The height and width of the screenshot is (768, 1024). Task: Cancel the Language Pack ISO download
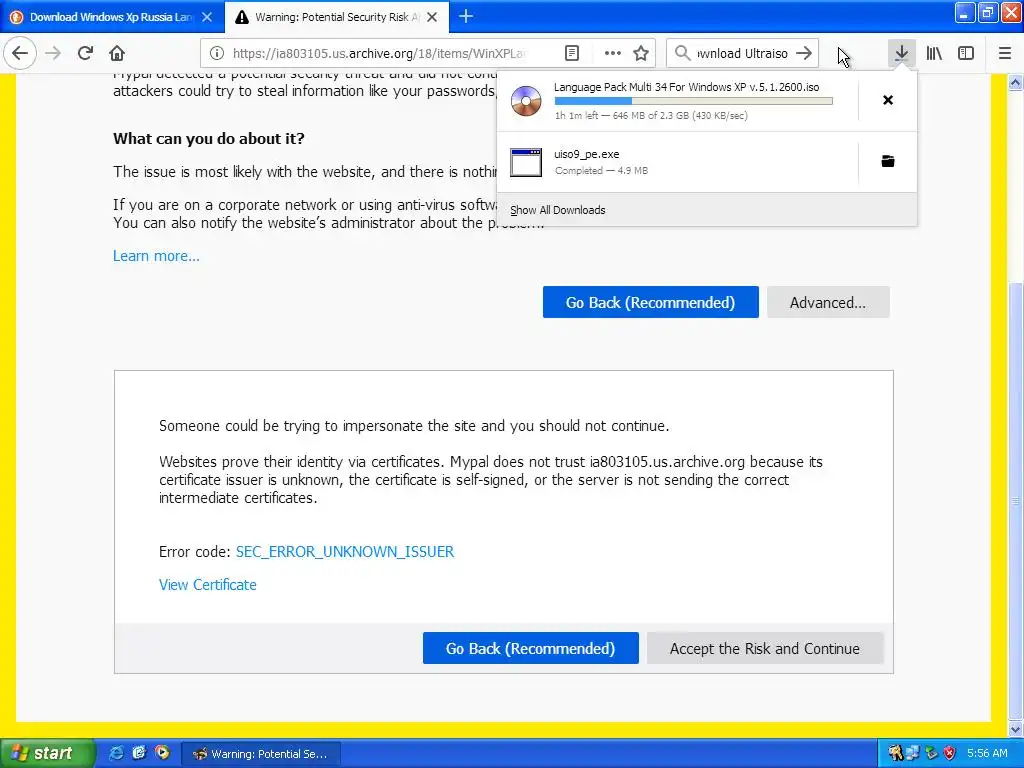(x=888, y=100)
